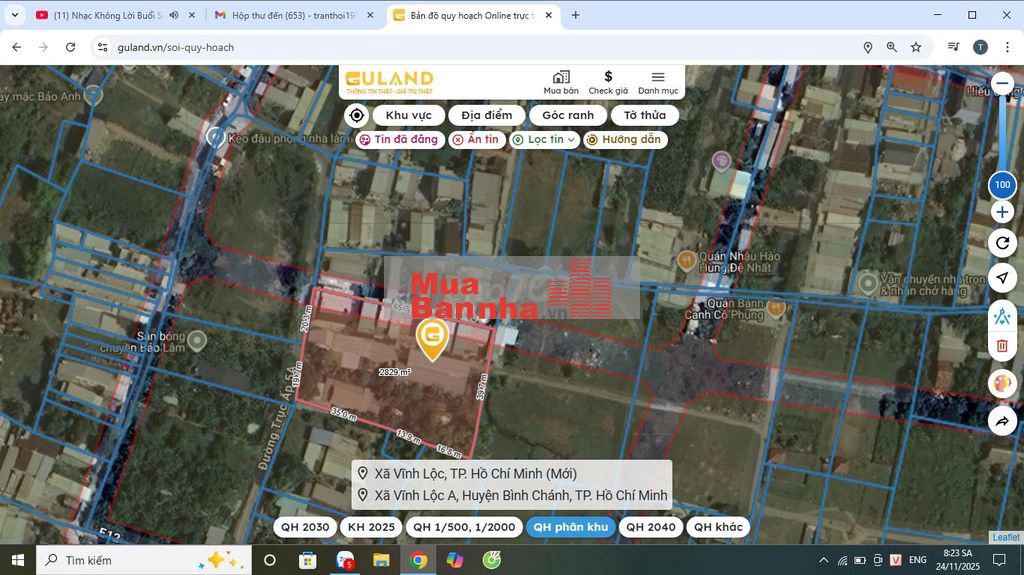
Task: Click the Hướng dẫn button
Action: tap(624, 140)
